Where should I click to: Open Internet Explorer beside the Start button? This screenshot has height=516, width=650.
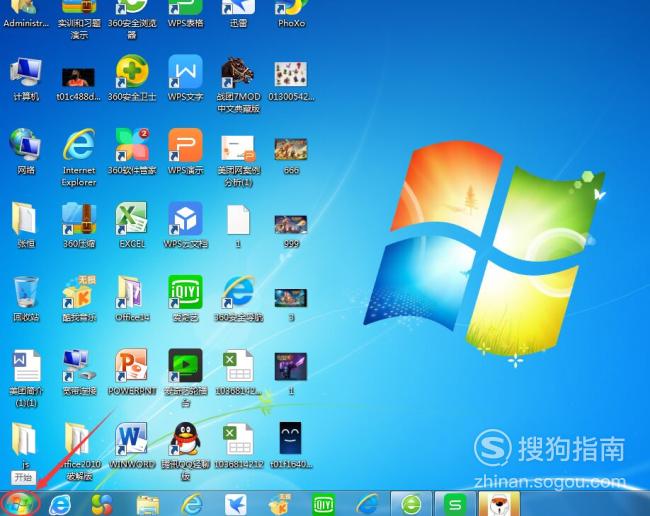pyautogui.click(x=60, y=505)
